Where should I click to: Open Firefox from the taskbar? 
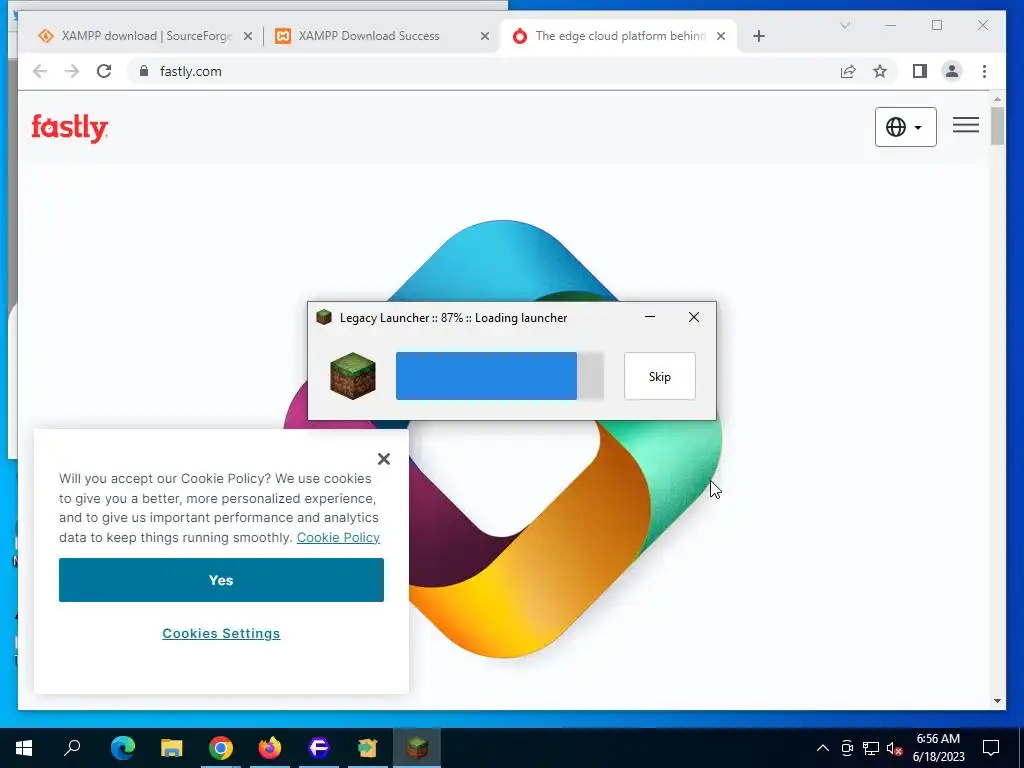point(270,748)
